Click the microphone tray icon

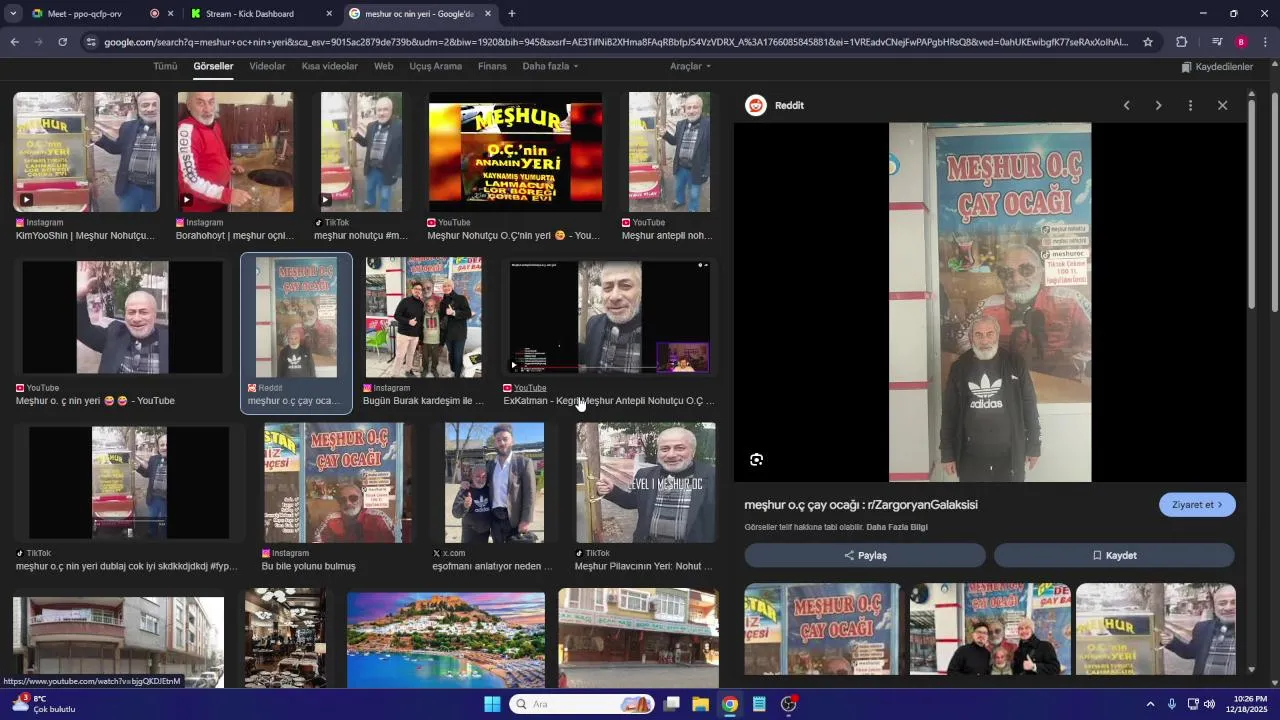click(1172, 704)
